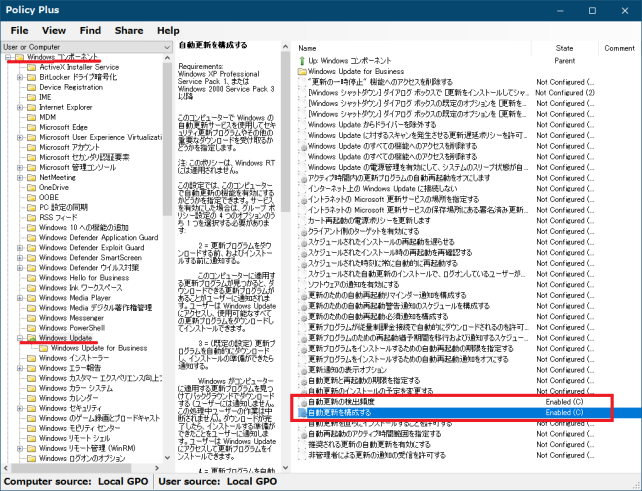Viewport: 642px width, 491px height.
Task: Select the policy 非管理者による更新の通知の受信を許可する
Action: click(x=377, y=455)
